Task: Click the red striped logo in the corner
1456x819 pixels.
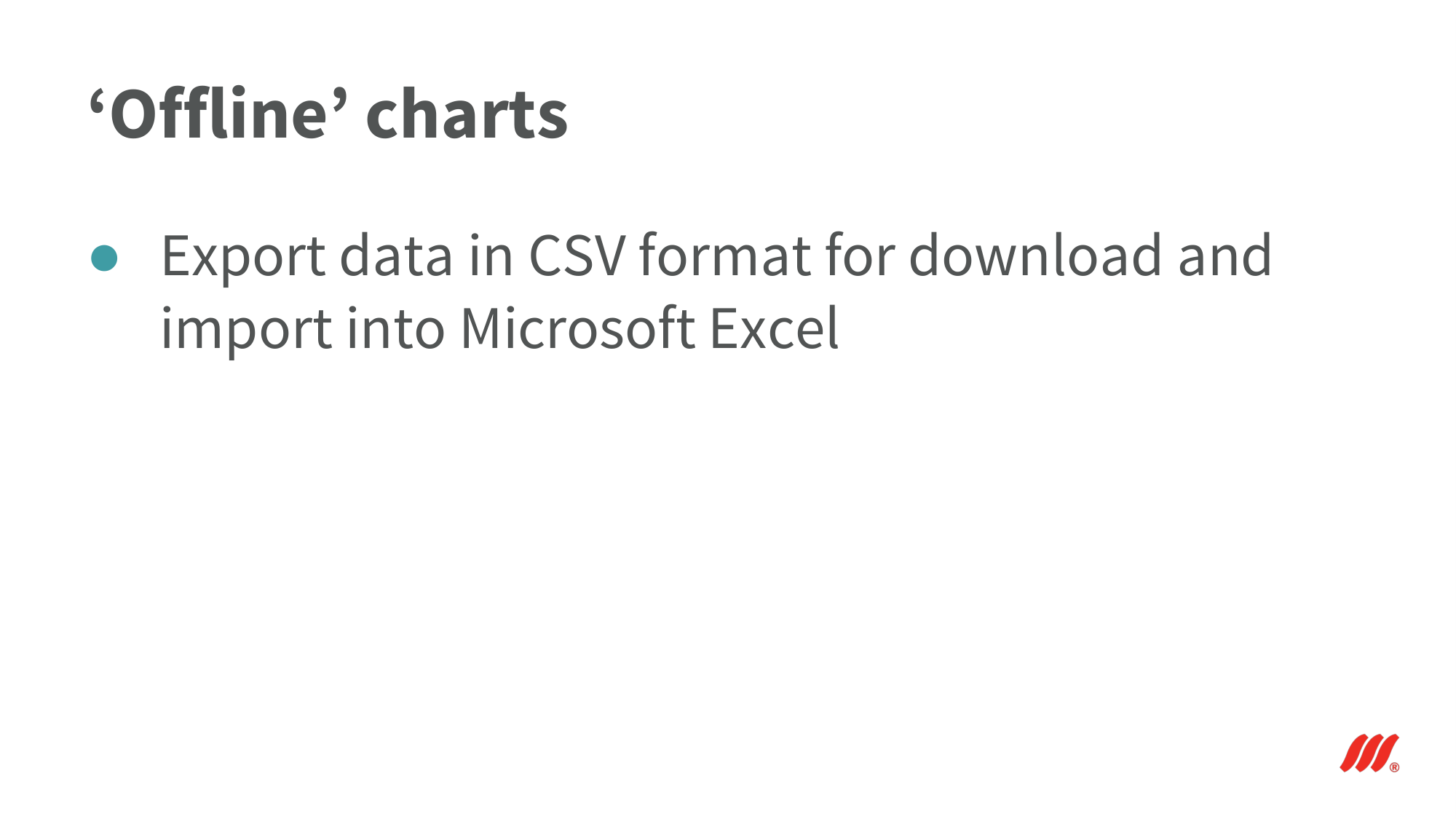Action: point(1368,753)
